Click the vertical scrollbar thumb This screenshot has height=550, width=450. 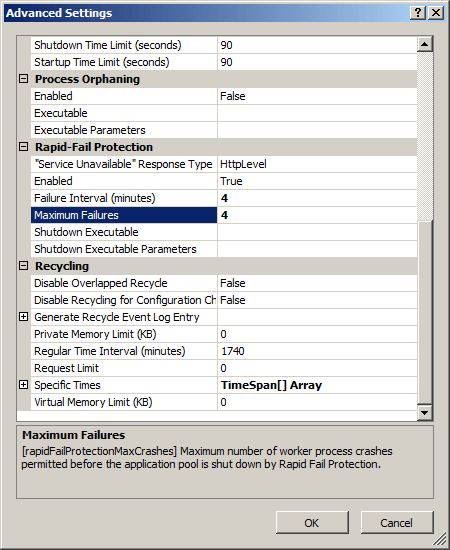coord(425,312)
